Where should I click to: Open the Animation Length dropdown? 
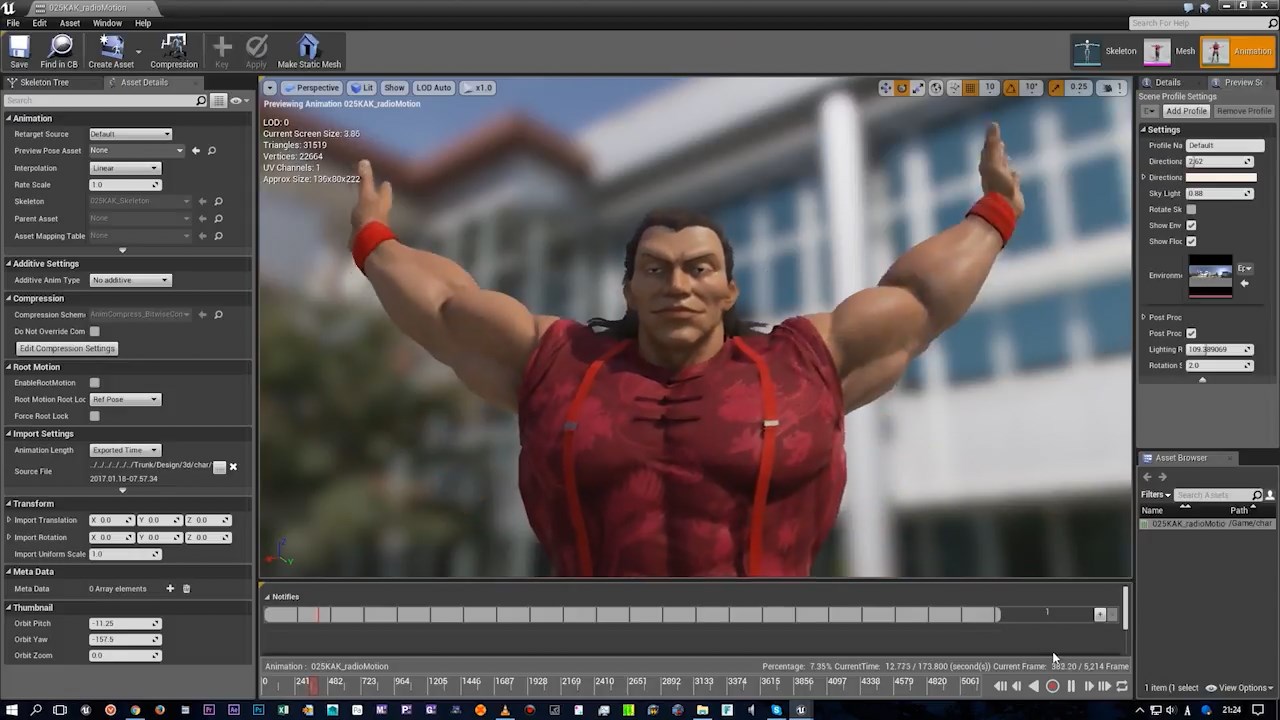point(124,450)
